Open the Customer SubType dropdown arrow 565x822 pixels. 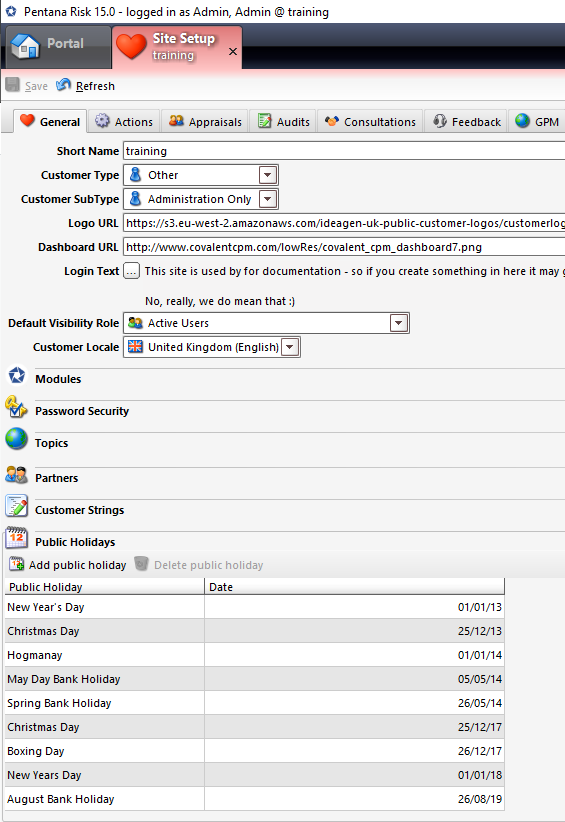[268, 199]
